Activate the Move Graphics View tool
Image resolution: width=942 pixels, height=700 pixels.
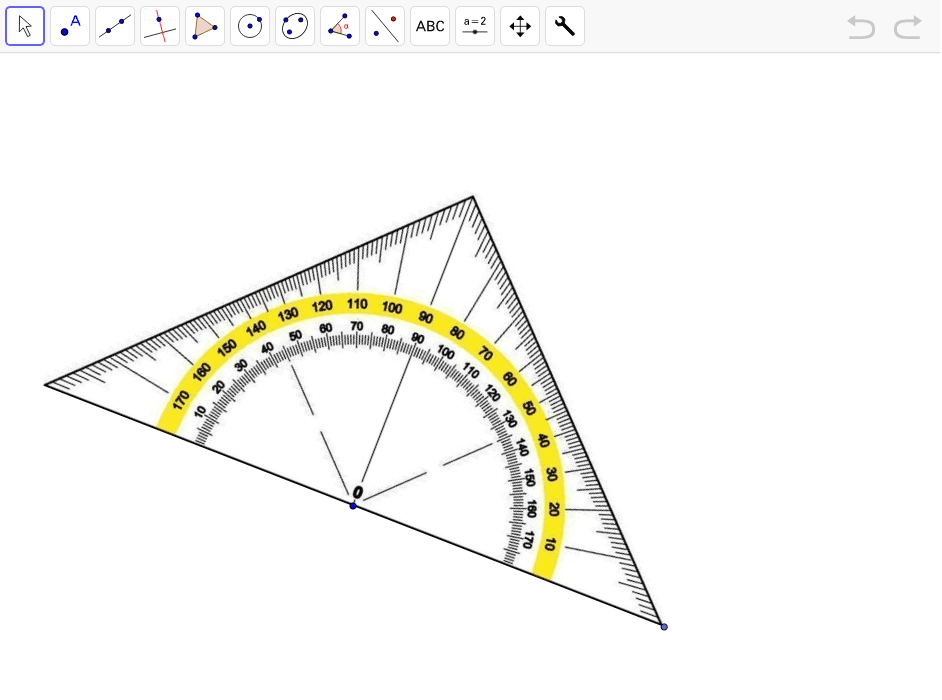(x=520, y=26)
